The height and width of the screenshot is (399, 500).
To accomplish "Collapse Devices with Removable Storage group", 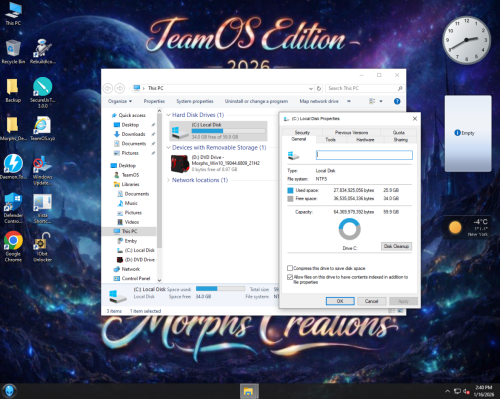I will click(168, 147).
